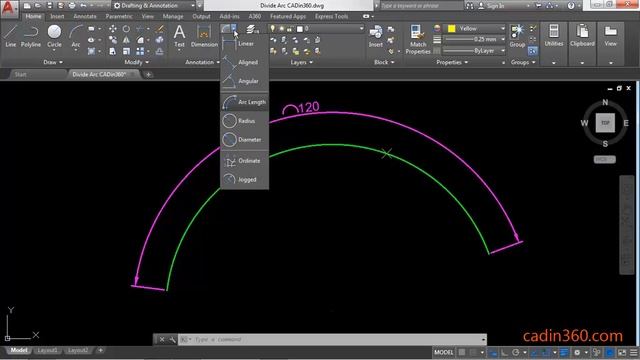Screen dimensions: 640x360
Task: Open the View panel in ribbon
Action: (x=611, y=44)
